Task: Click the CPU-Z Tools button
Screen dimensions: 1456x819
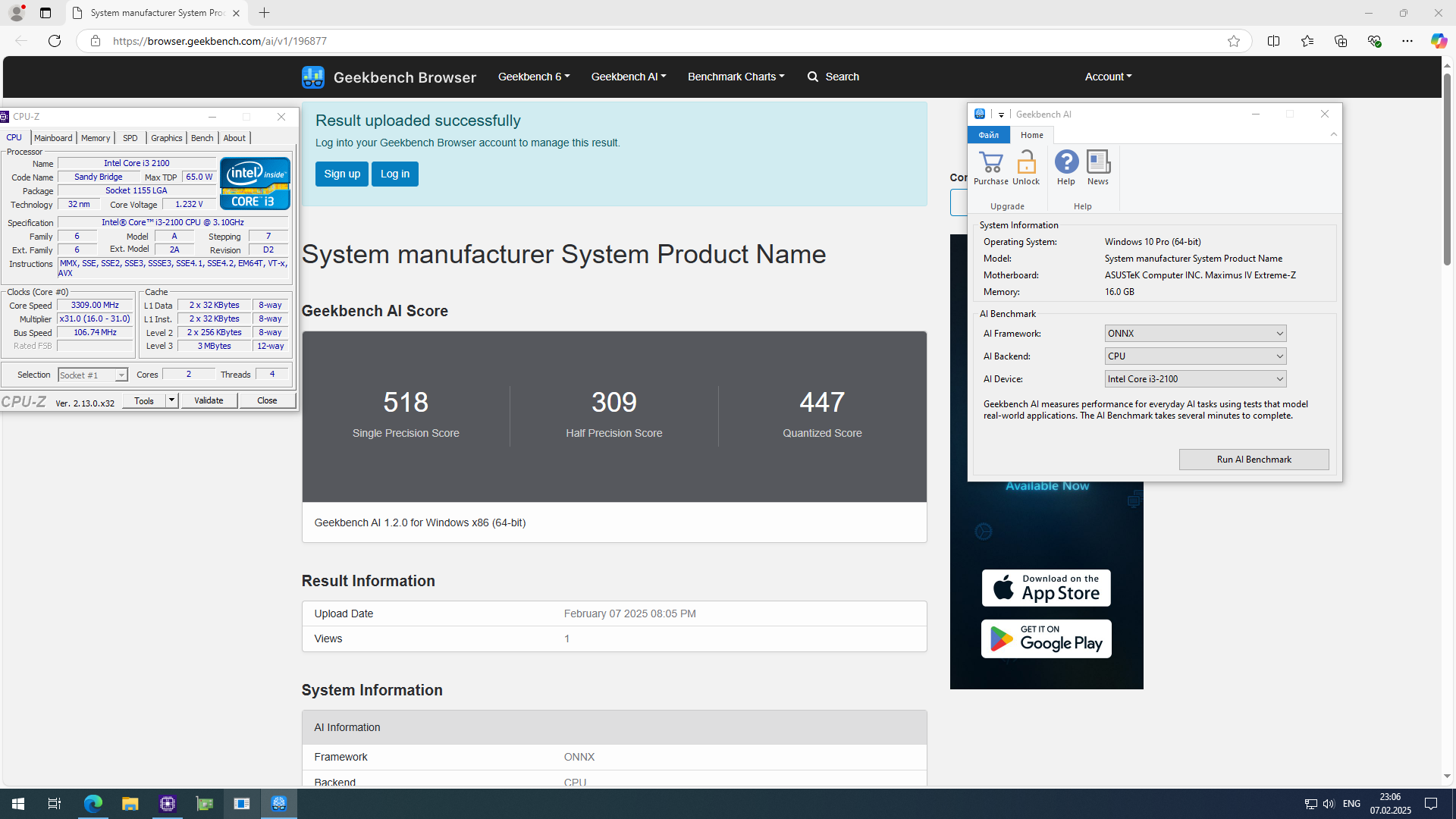Action: click(144, 400)
